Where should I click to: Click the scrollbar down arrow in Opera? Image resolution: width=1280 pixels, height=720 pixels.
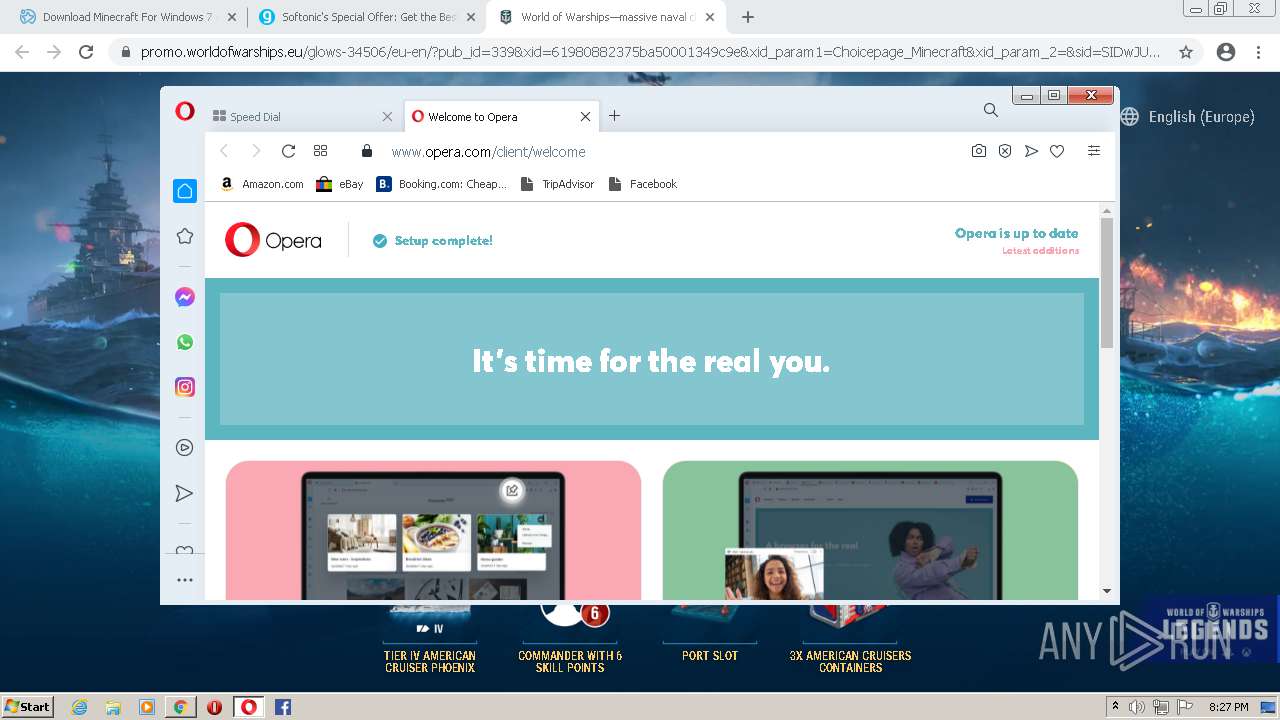[1107, 591]
